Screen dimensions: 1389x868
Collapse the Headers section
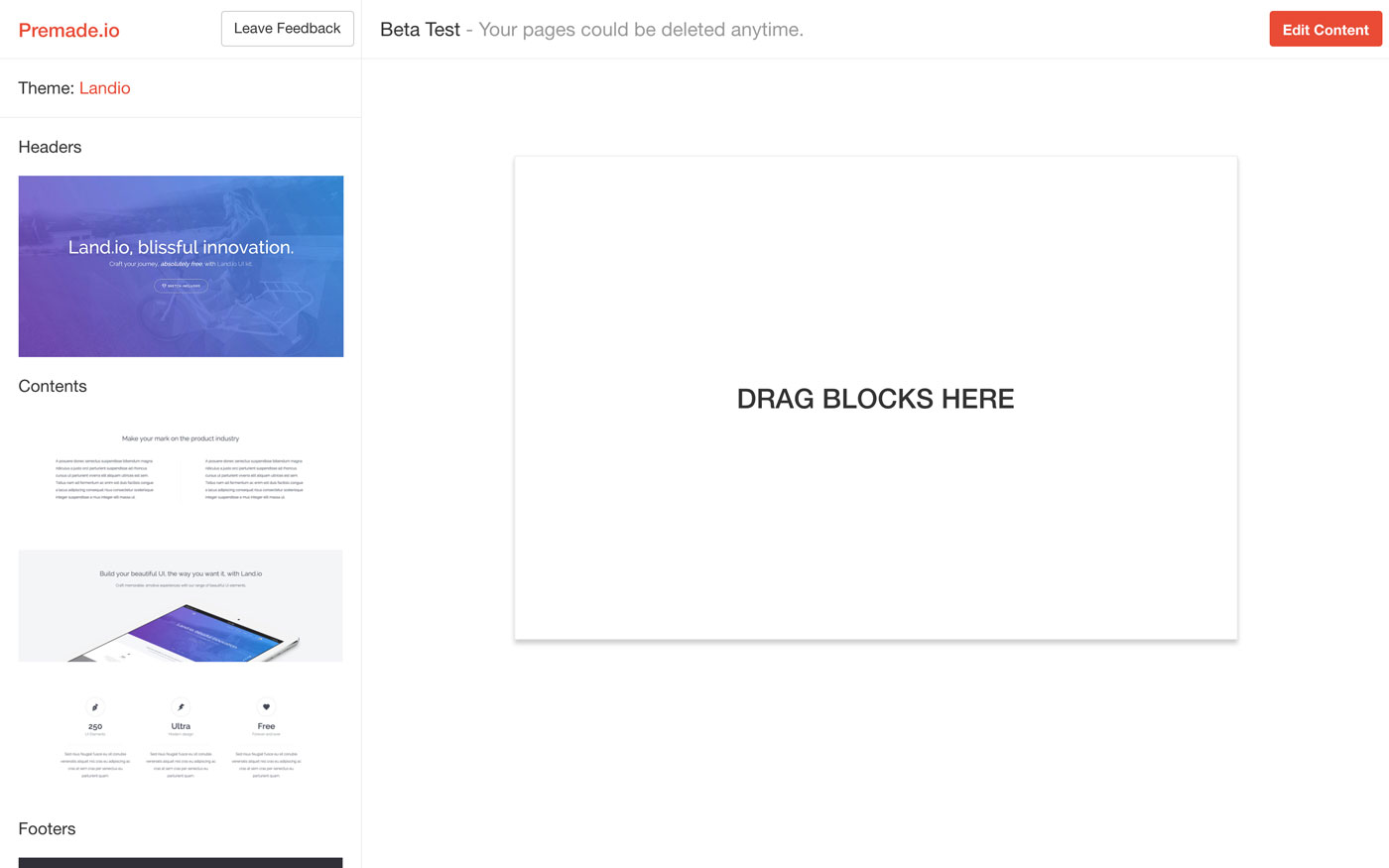pyautogui.click(x=50, y=146)
